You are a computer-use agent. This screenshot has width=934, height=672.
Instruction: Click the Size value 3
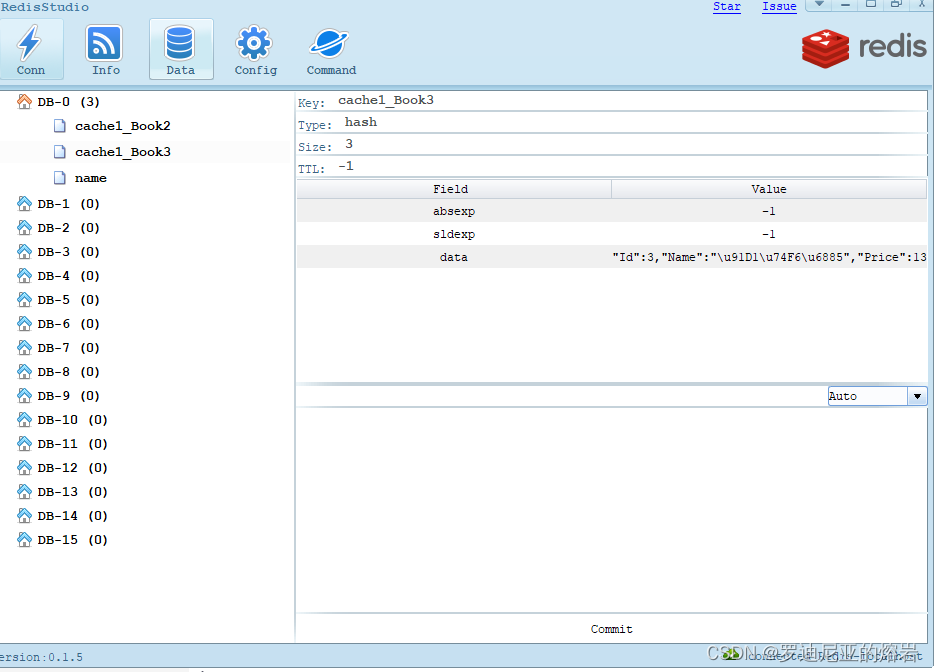348,144
